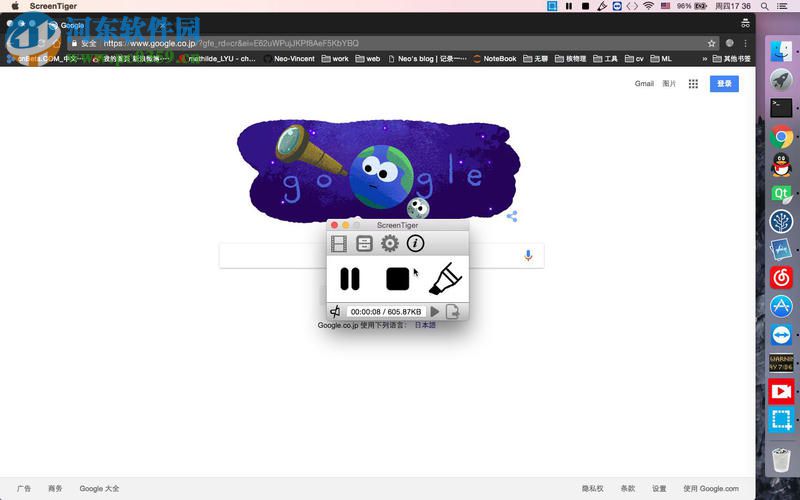
Task: Click the 设置 footer link
Action: [x=659, y=488]
